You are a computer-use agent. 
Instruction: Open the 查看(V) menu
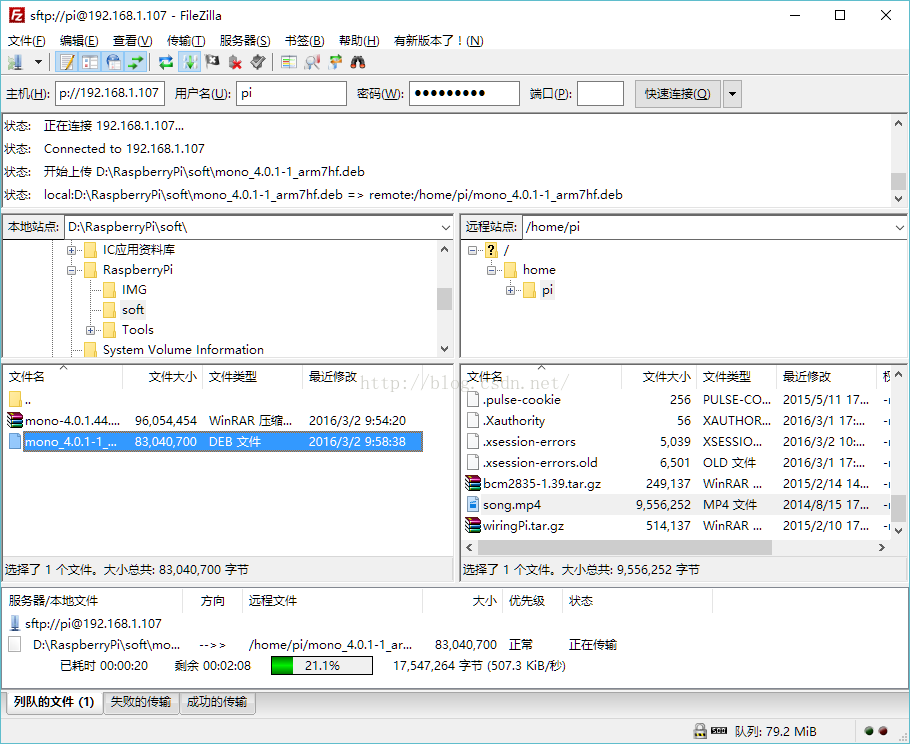pos(132,41)
